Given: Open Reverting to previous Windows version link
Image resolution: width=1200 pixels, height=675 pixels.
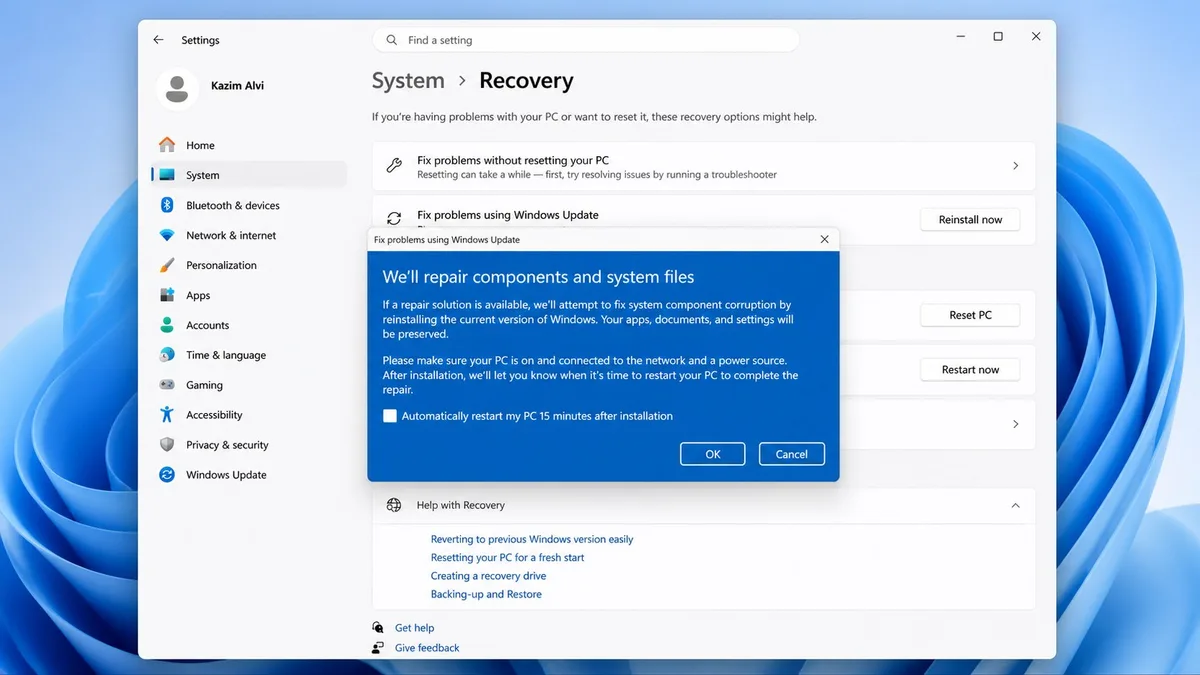Looking at the screenshot, I should 532,539.
